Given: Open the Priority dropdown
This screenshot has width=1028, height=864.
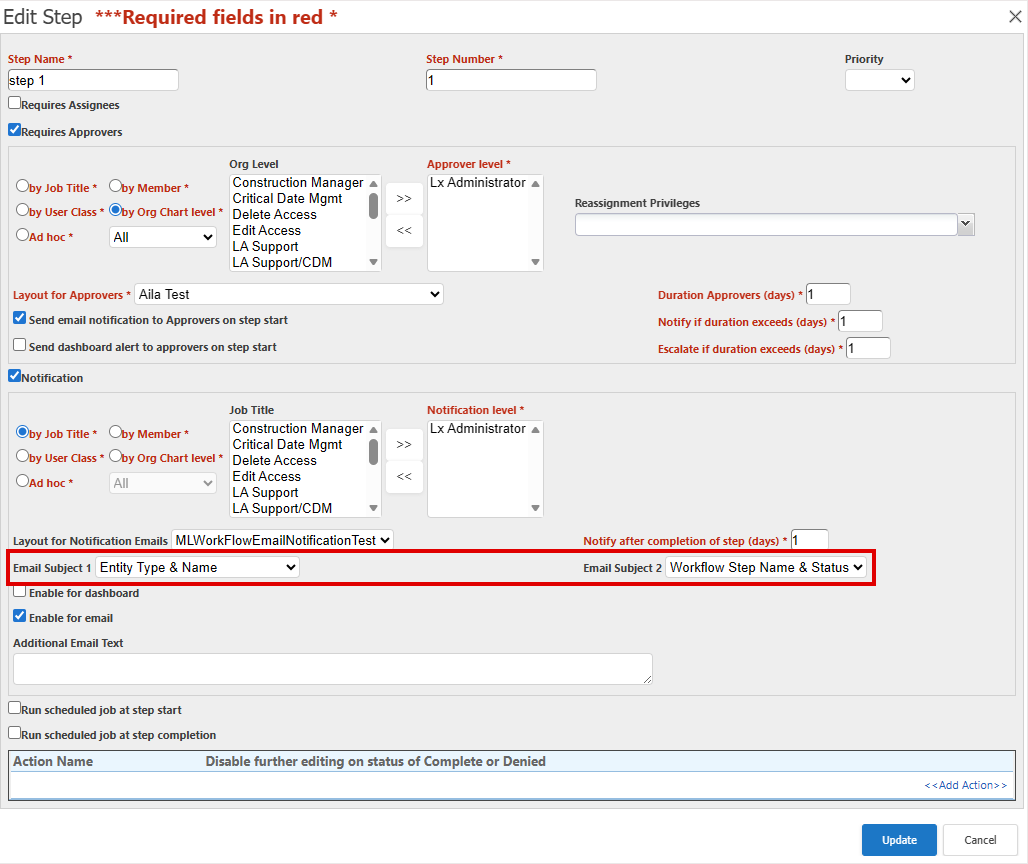Looking at the screenshot, I should (x=879, y=80).
